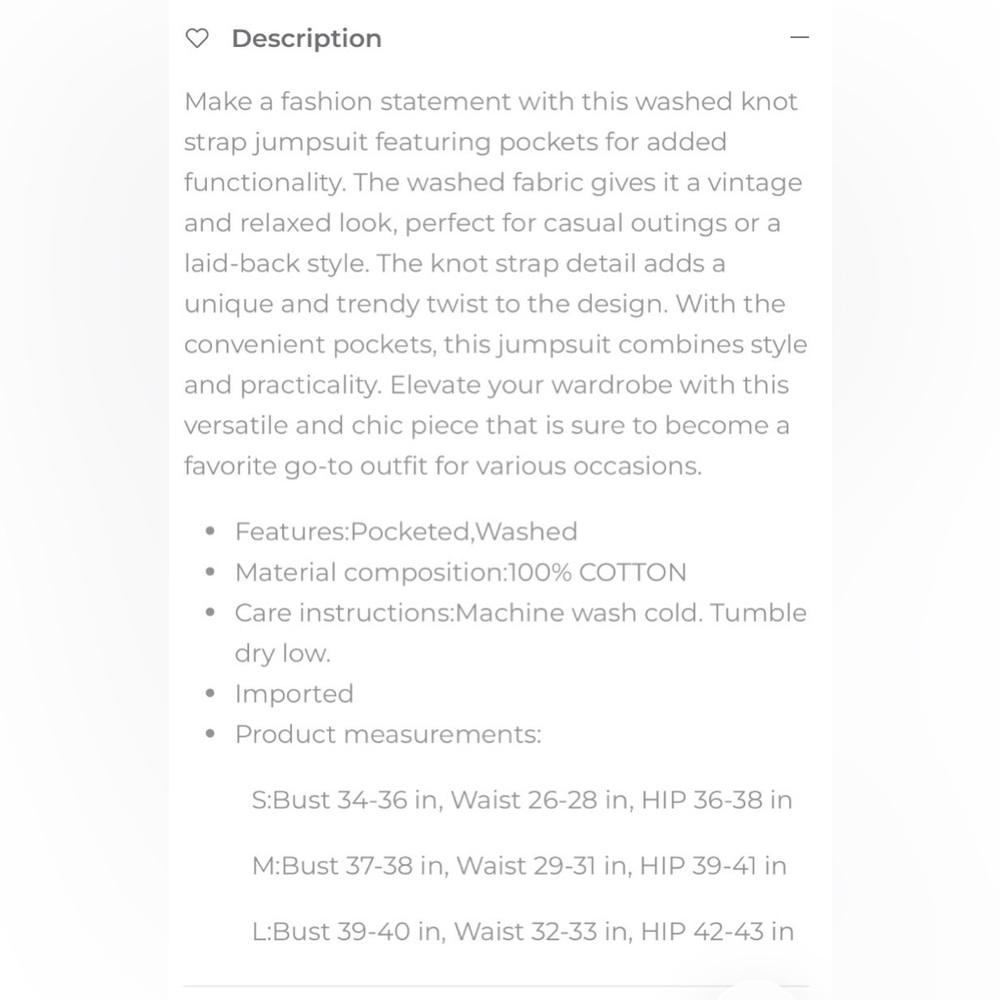Select the Material composition 100% COTTON line

tap(460, 572)
